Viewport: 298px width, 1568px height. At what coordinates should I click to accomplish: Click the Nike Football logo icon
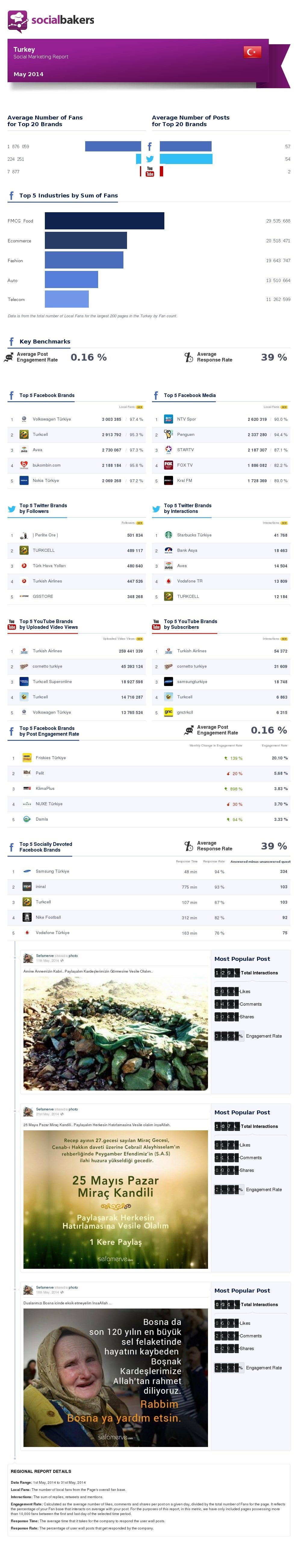tap(27, 917)
